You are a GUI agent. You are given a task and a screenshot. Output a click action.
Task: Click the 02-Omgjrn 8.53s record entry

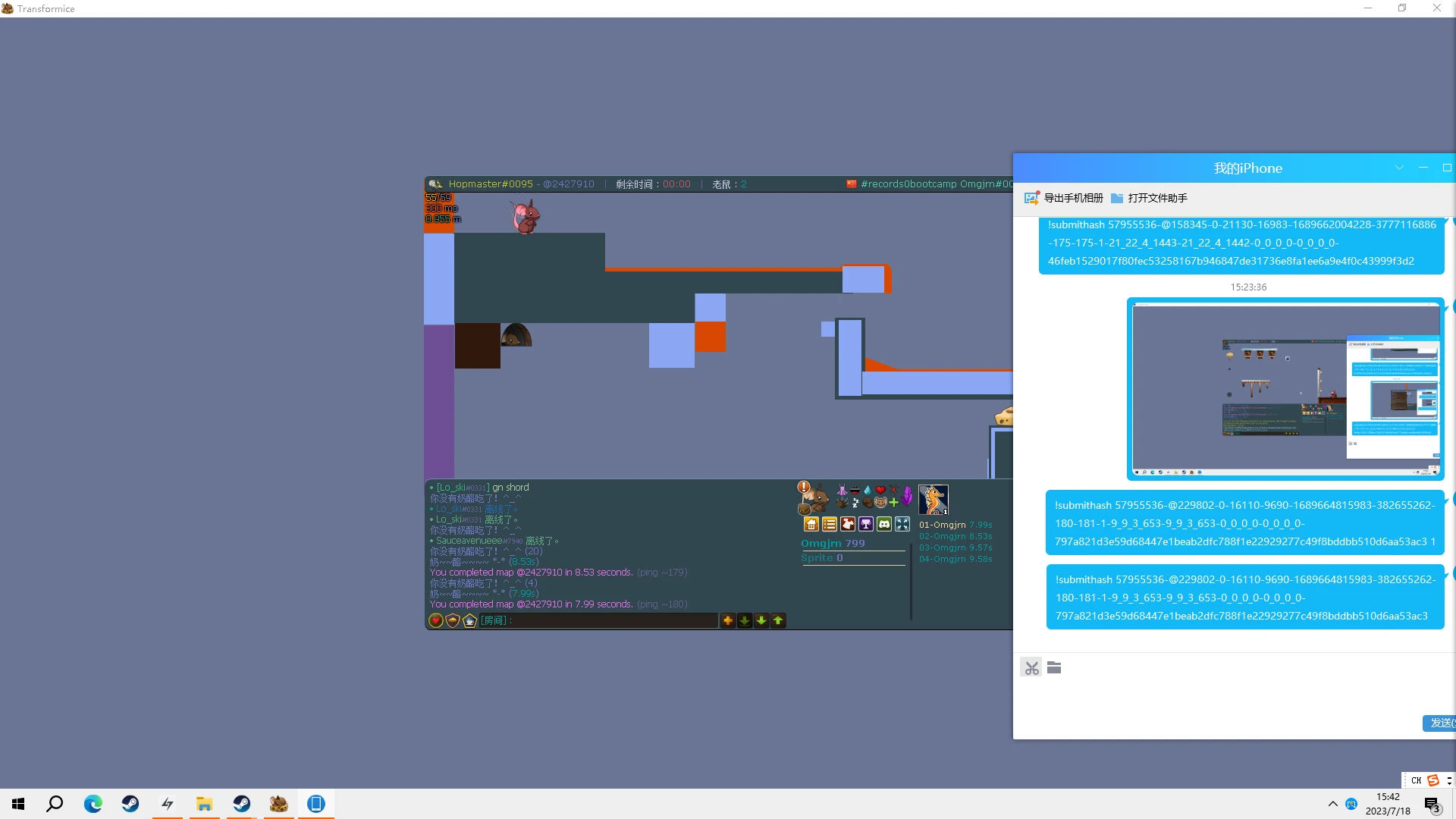(x=955, y=536)
